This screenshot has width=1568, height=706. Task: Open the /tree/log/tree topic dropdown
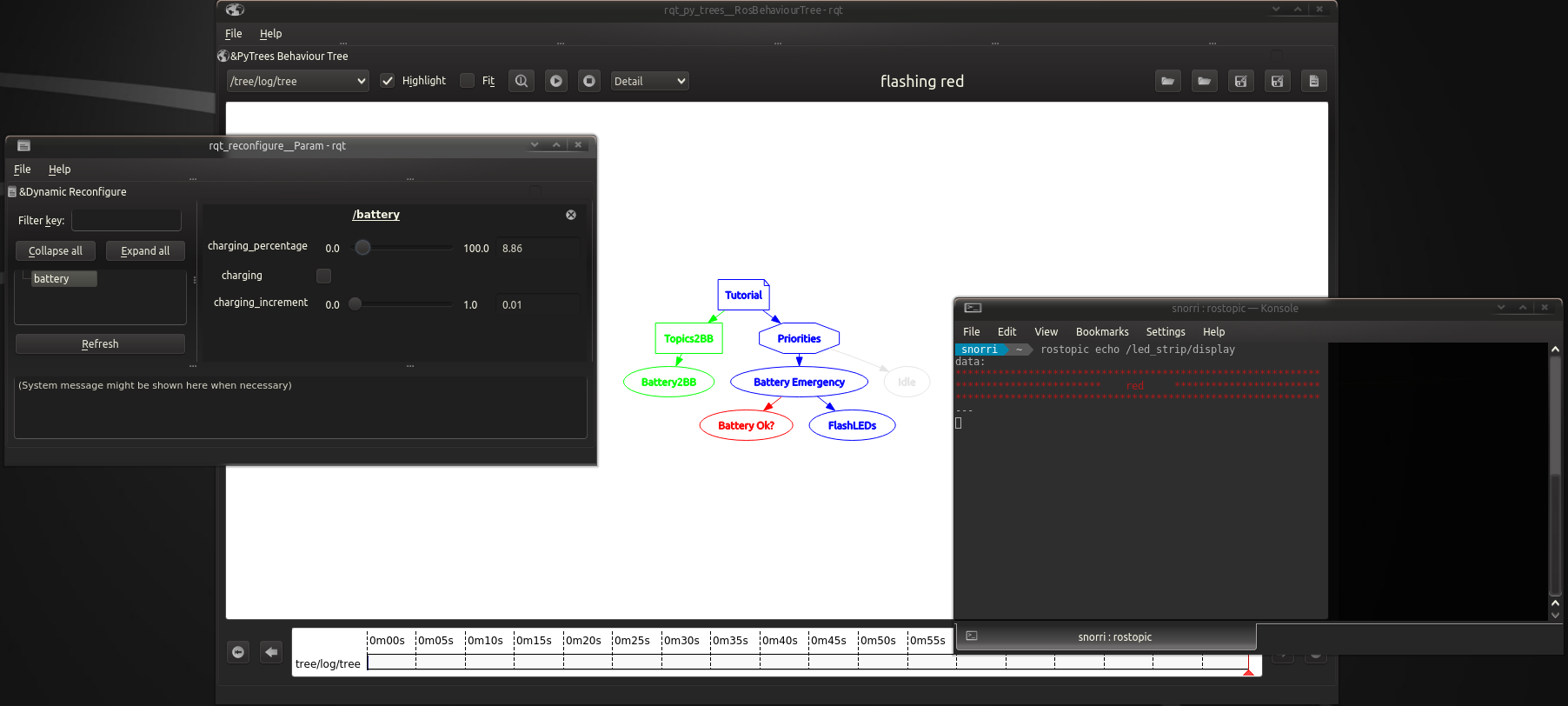297,81
